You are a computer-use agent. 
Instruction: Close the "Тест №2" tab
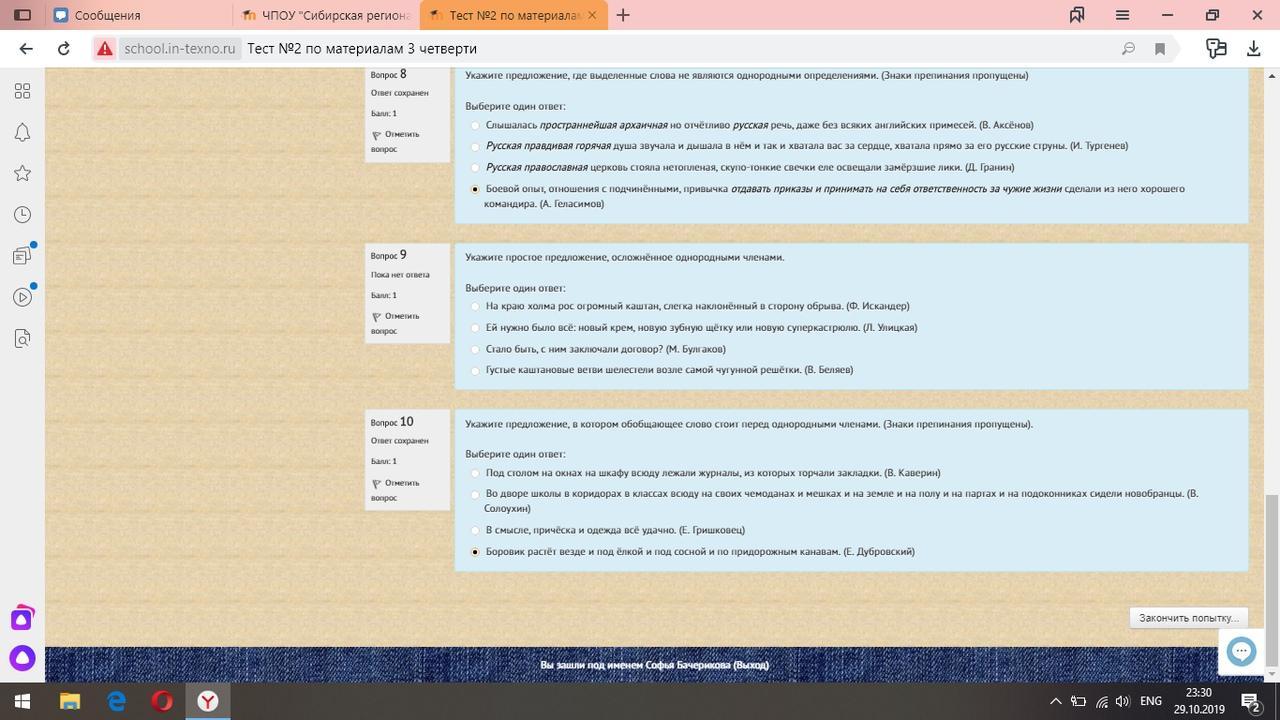tap(593, 15)
